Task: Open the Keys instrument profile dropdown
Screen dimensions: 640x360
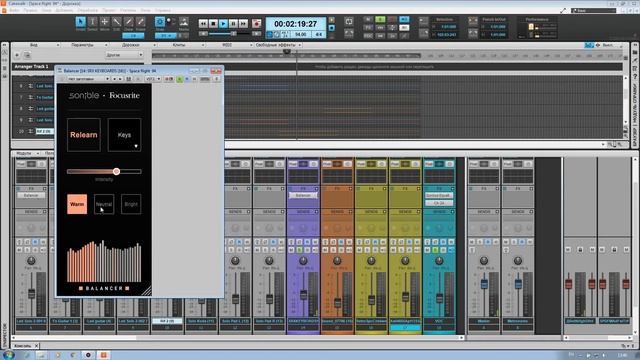Action: [124, 135]
